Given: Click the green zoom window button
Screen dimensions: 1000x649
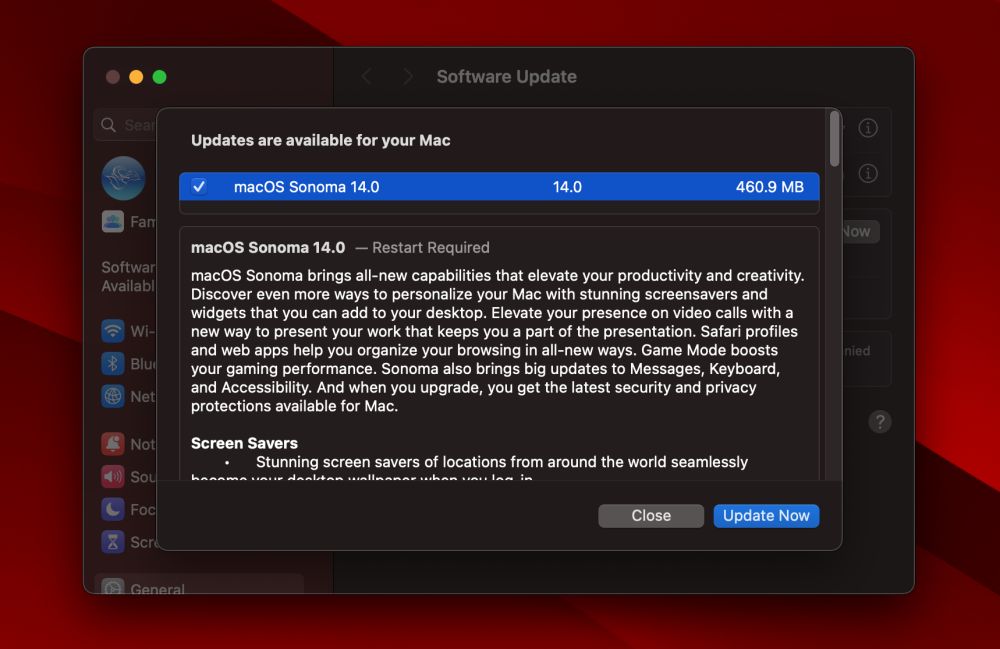Looking at the screenshot, I should 159,77.
